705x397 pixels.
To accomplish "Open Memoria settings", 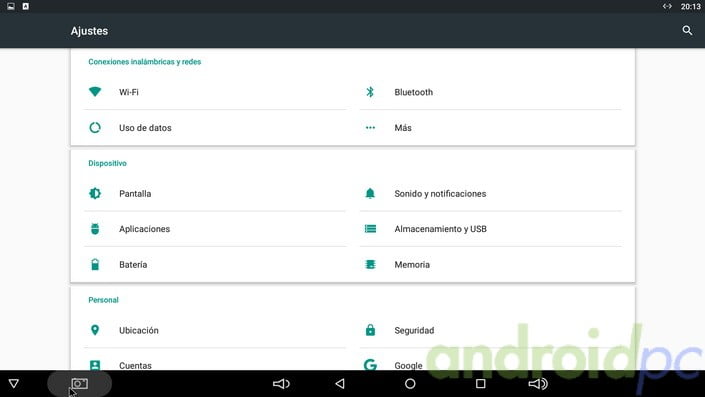I will [x=491, y=264].
